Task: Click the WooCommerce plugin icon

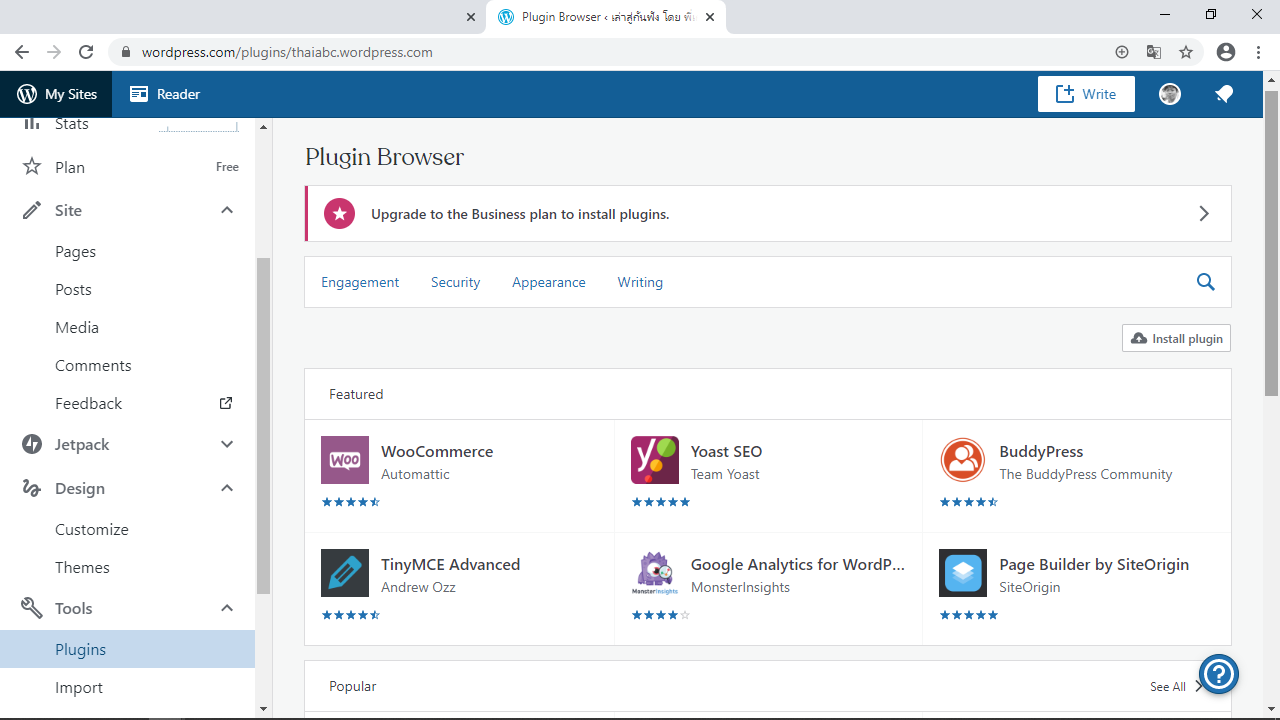Action: (x=345, y=460)
